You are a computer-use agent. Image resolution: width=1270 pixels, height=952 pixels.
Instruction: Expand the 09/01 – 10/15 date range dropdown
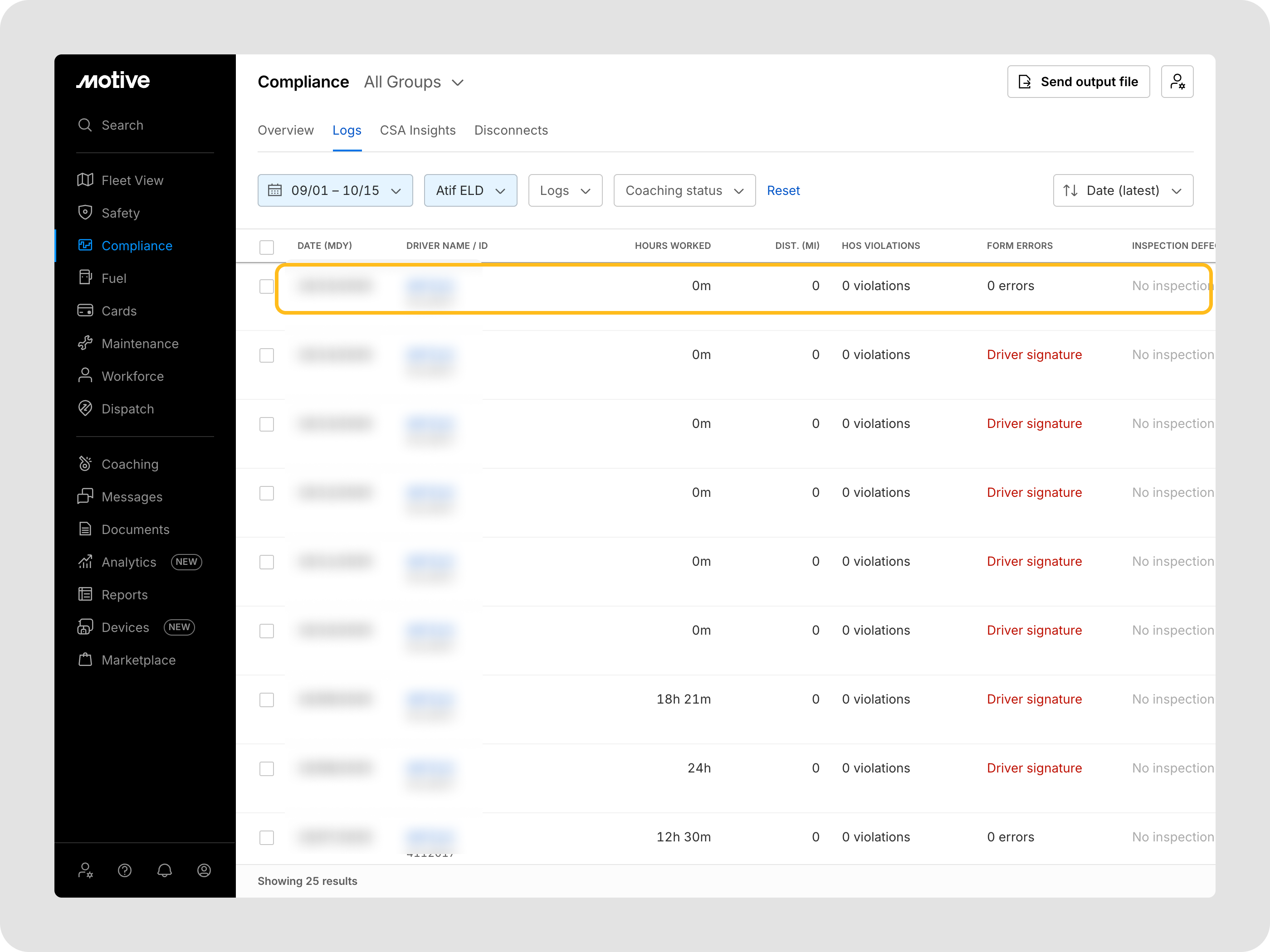point(335,190)
